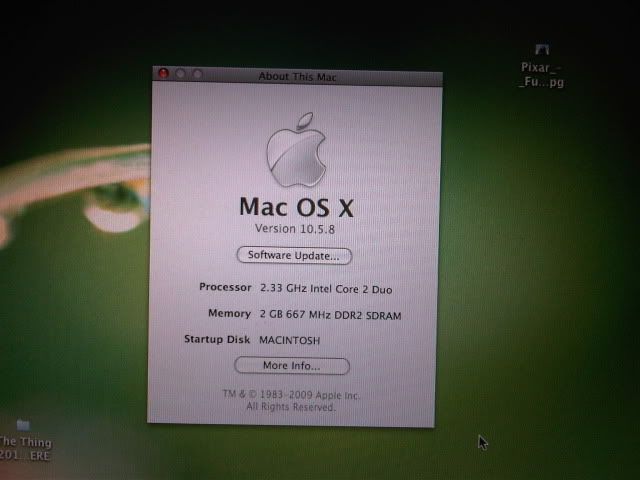
Task: Click the Software Update button
Action: coord(294,256)
